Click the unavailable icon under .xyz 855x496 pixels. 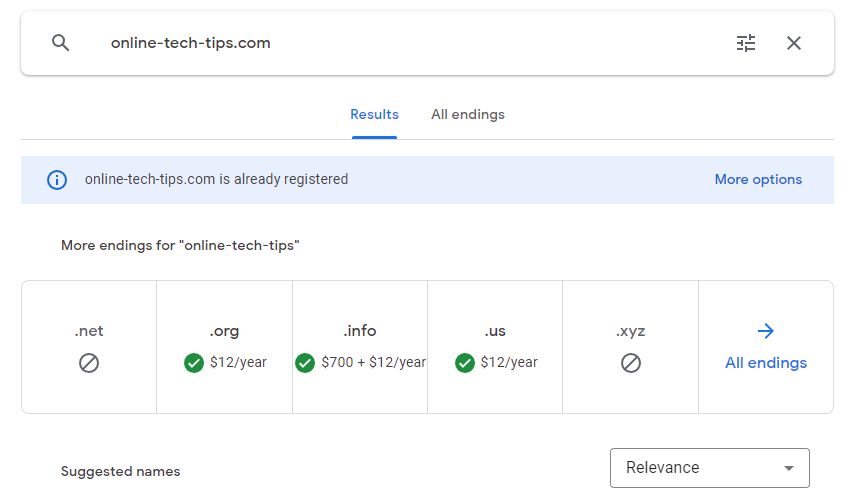point(630,363)
